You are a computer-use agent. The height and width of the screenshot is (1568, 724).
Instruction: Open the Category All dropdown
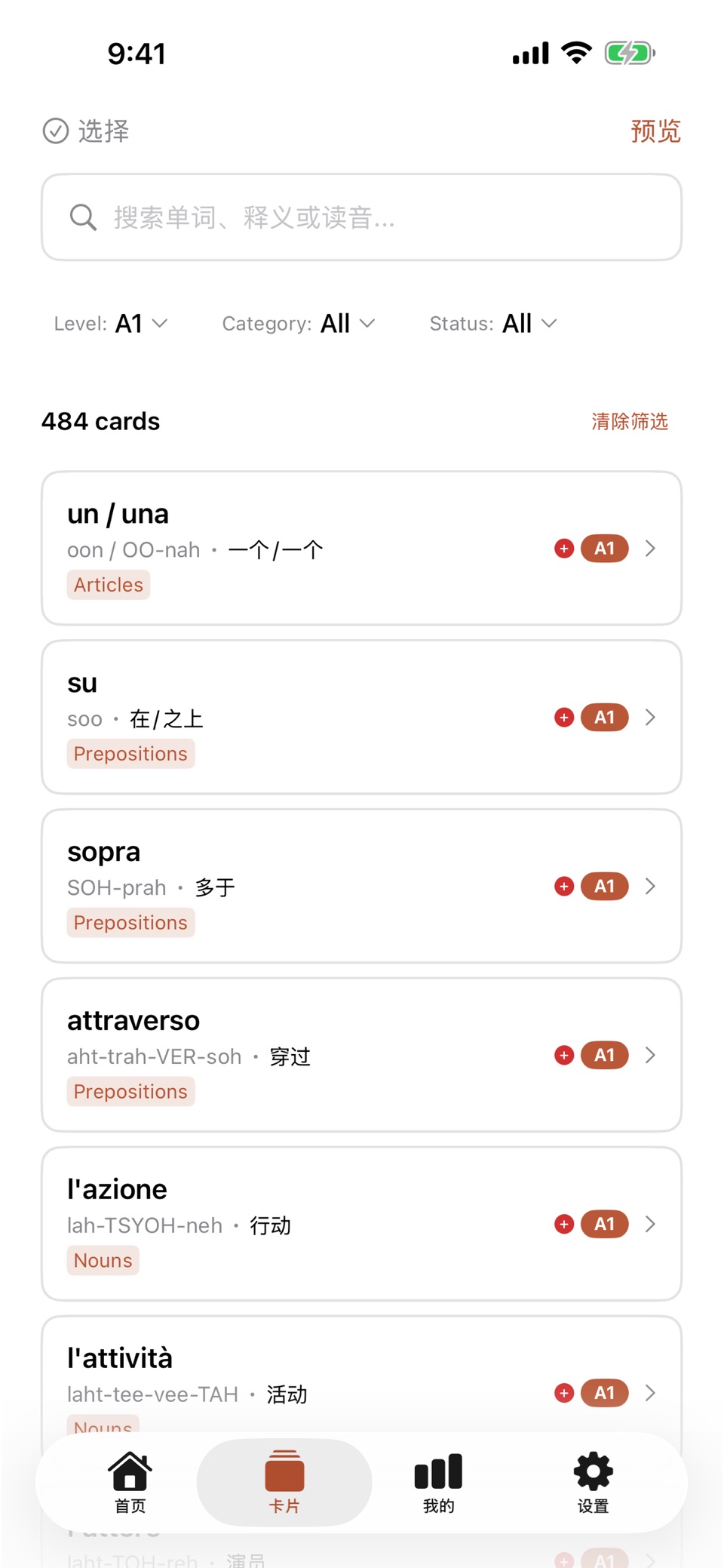click(x=299, y=324)
